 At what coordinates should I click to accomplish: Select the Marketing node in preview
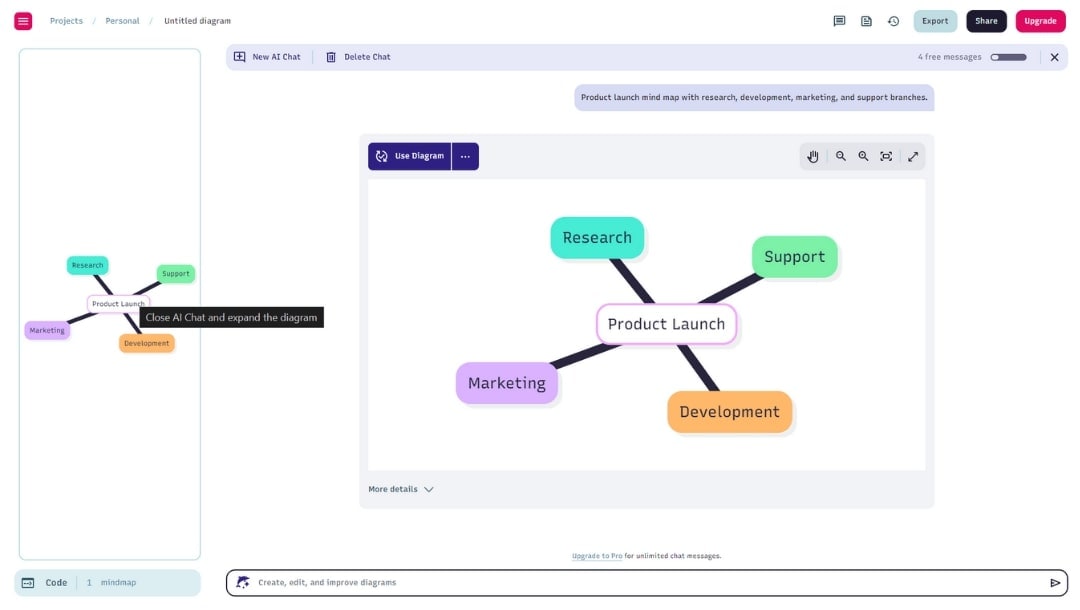tap(506, 383)
